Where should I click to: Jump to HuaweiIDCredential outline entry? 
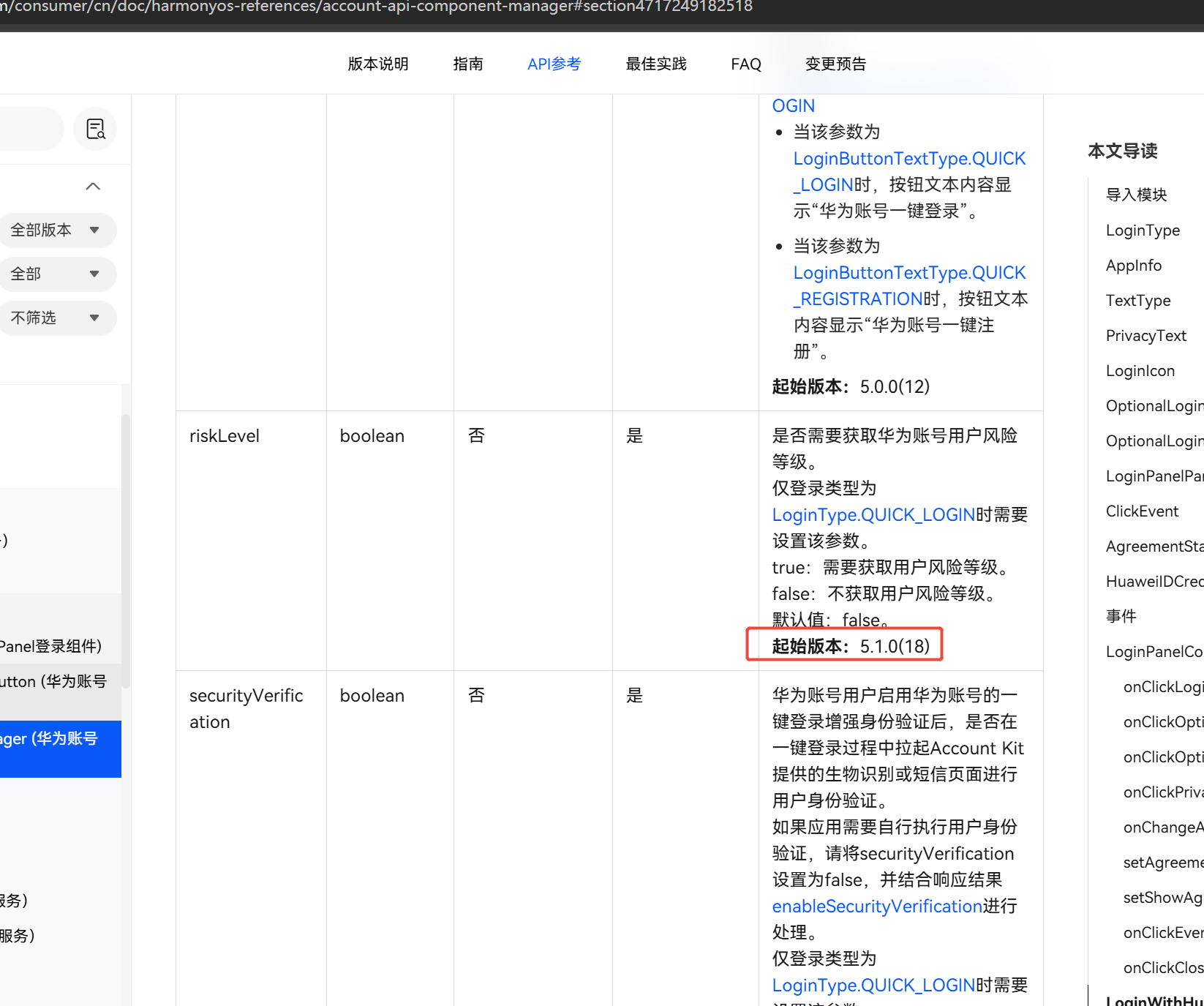[x=1154, y=582]
